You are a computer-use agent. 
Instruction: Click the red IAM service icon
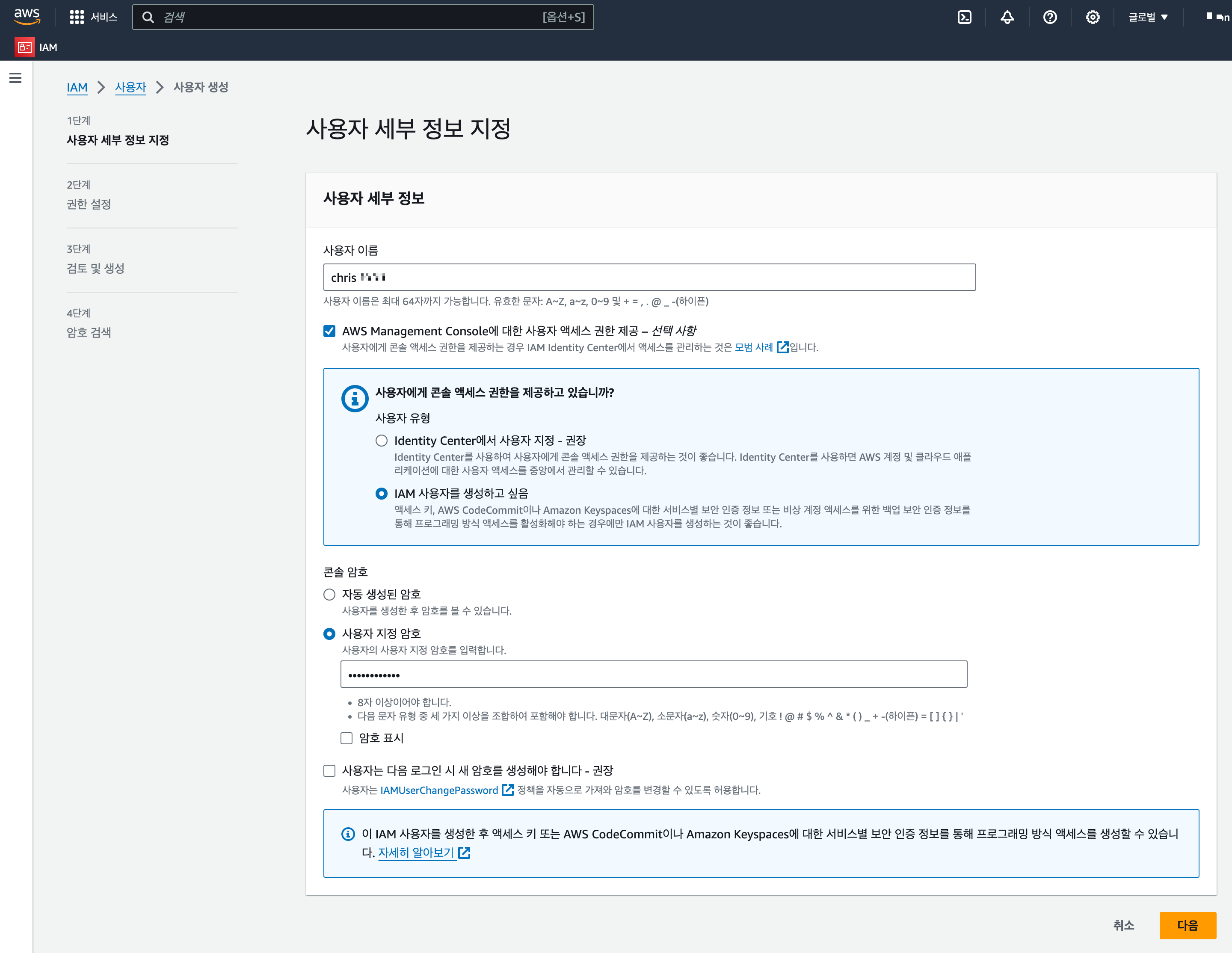24,47
